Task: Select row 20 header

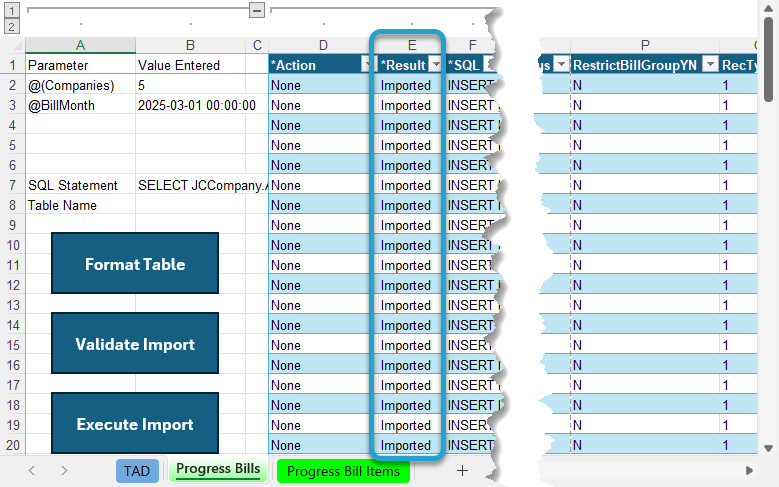Action: (13, 445)
